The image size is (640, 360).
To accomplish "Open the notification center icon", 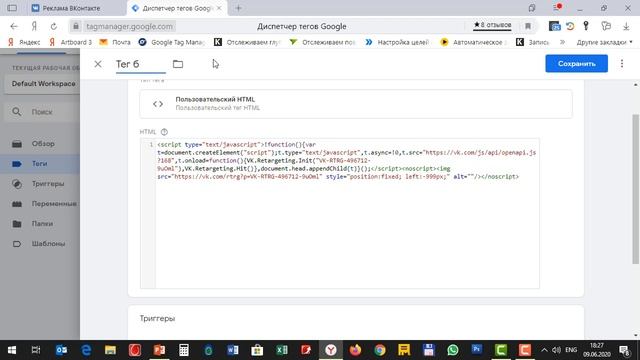I will click(x=624, y=350).
